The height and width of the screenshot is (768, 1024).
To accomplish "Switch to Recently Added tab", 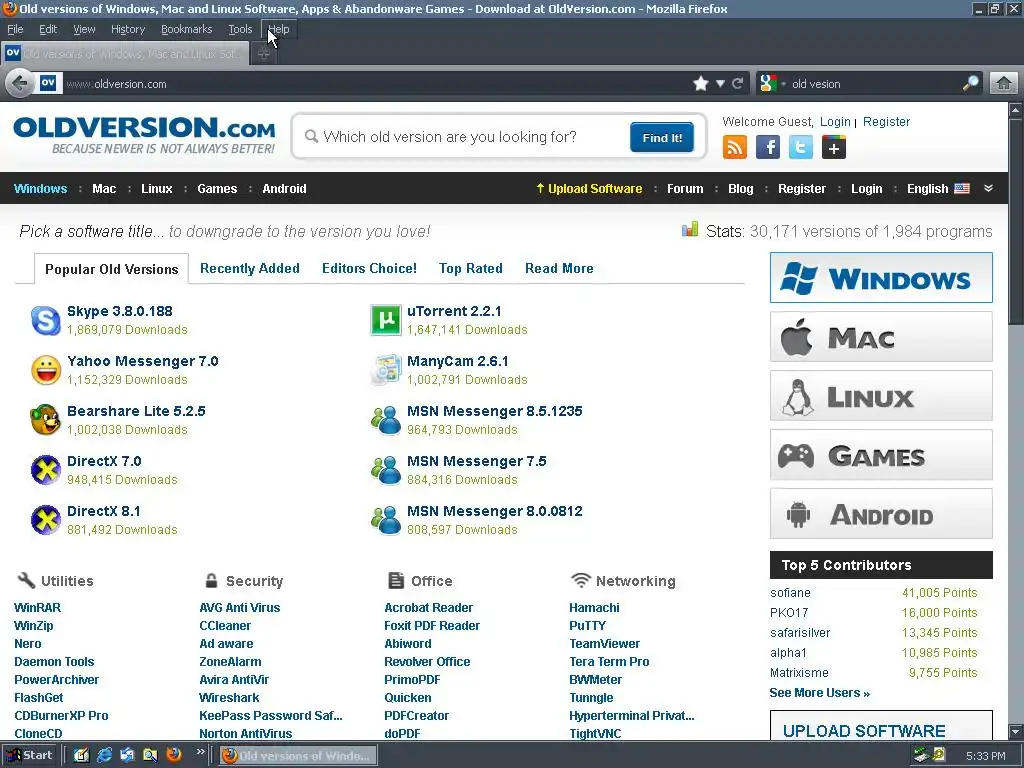I will pyautogui.click(x=249, y=268).
